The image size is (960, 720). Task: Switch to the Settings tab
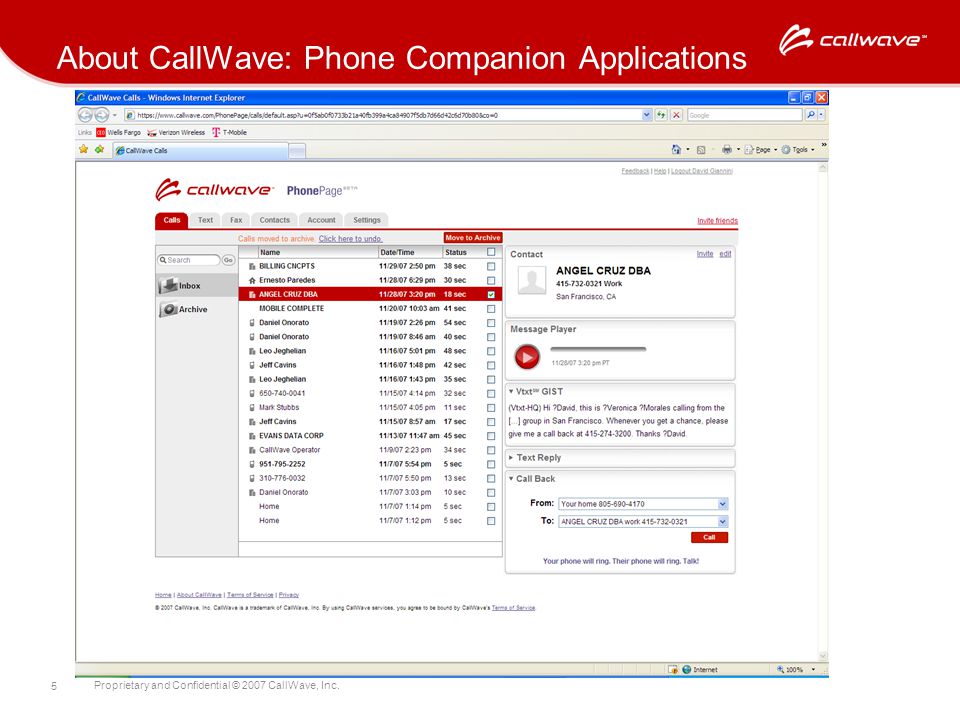[x=367, y=220]
